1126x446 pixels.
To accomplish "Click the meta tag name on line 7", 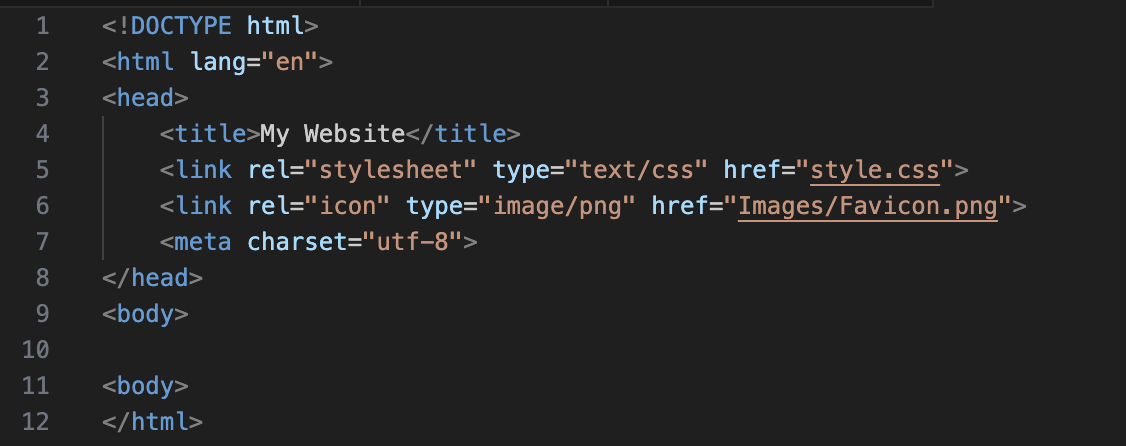I will 202,242.
